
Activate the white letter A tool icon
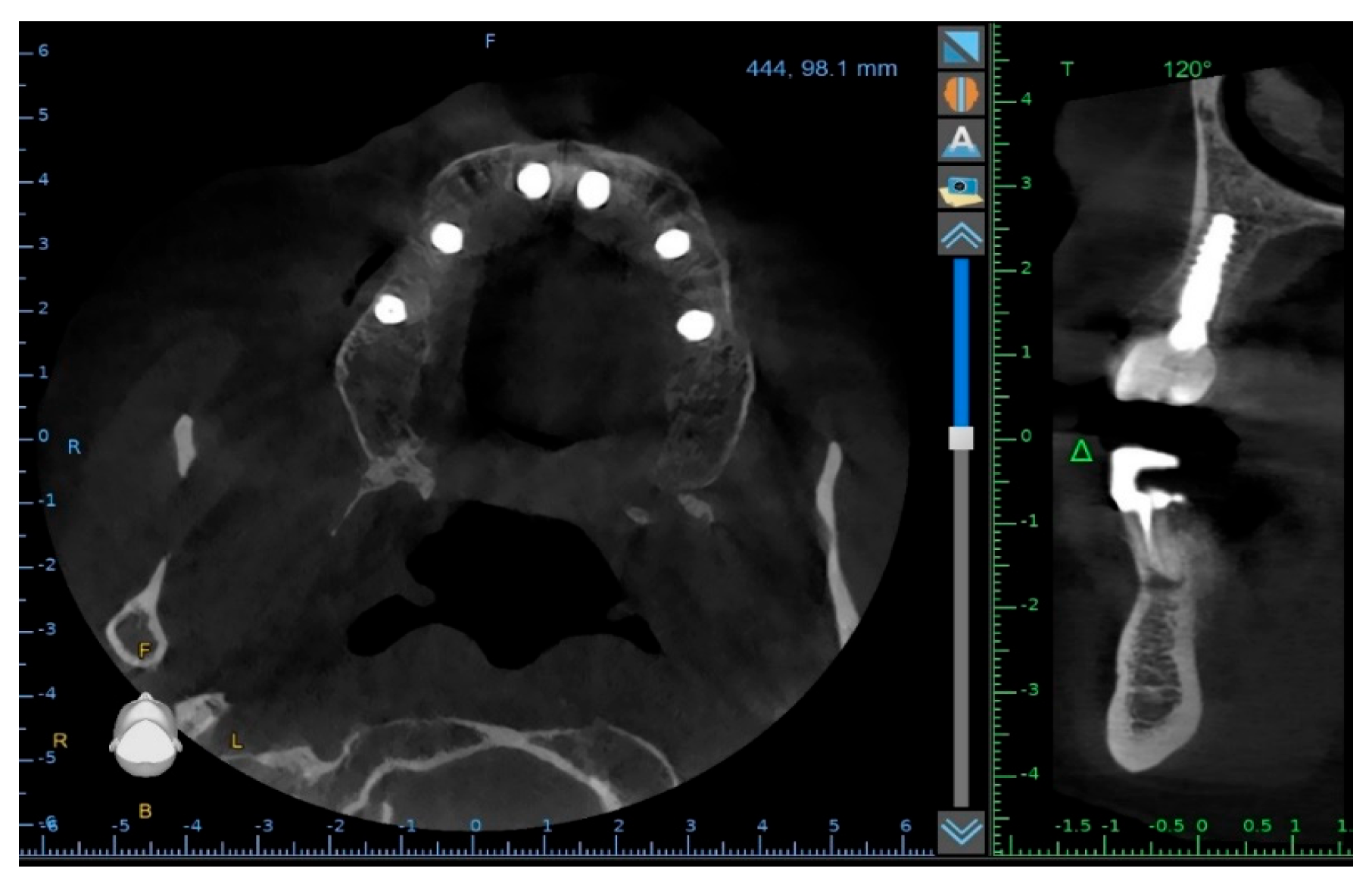point(961,141)
